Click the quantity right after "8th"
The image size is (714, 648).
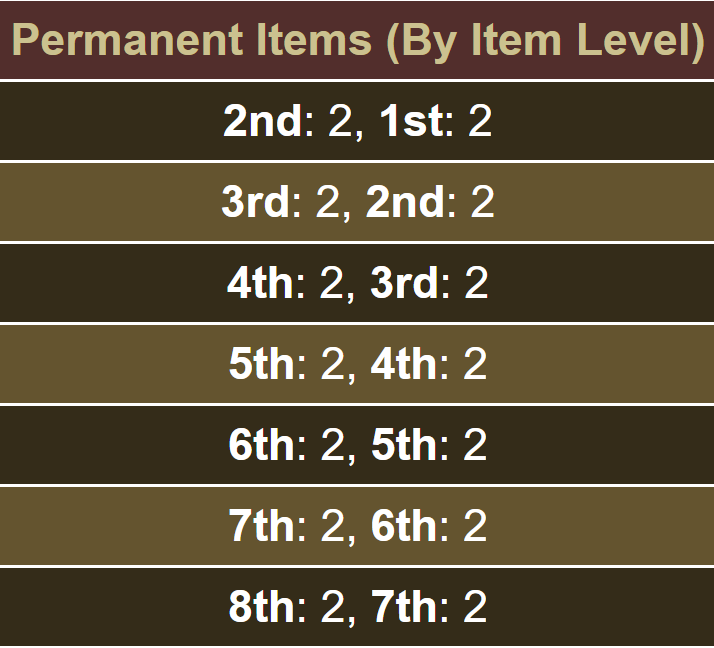pos(332,608)
